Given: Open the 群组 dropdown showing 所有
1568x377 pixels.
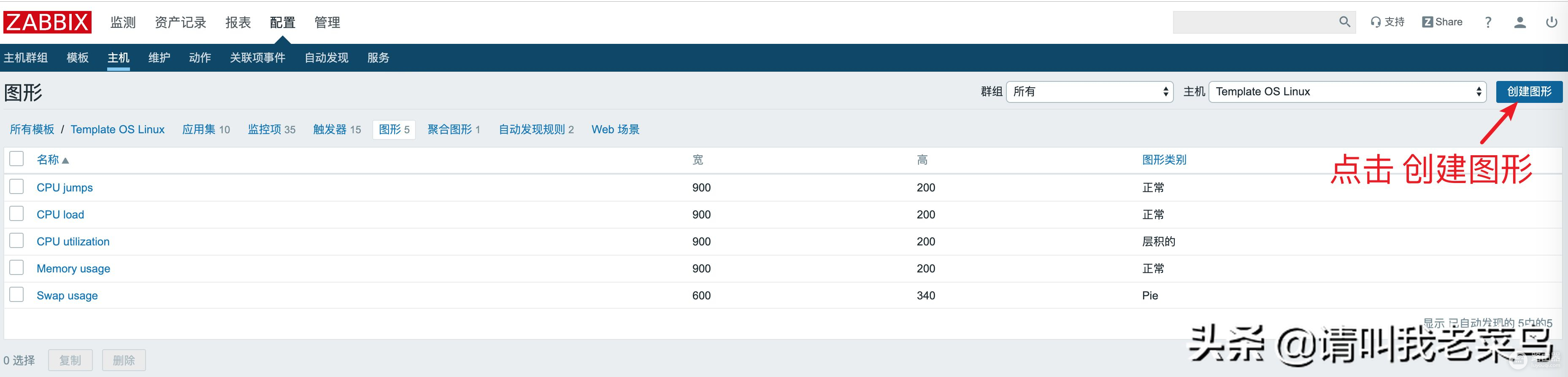Looking at the screenshot, I should (1089, 92).
